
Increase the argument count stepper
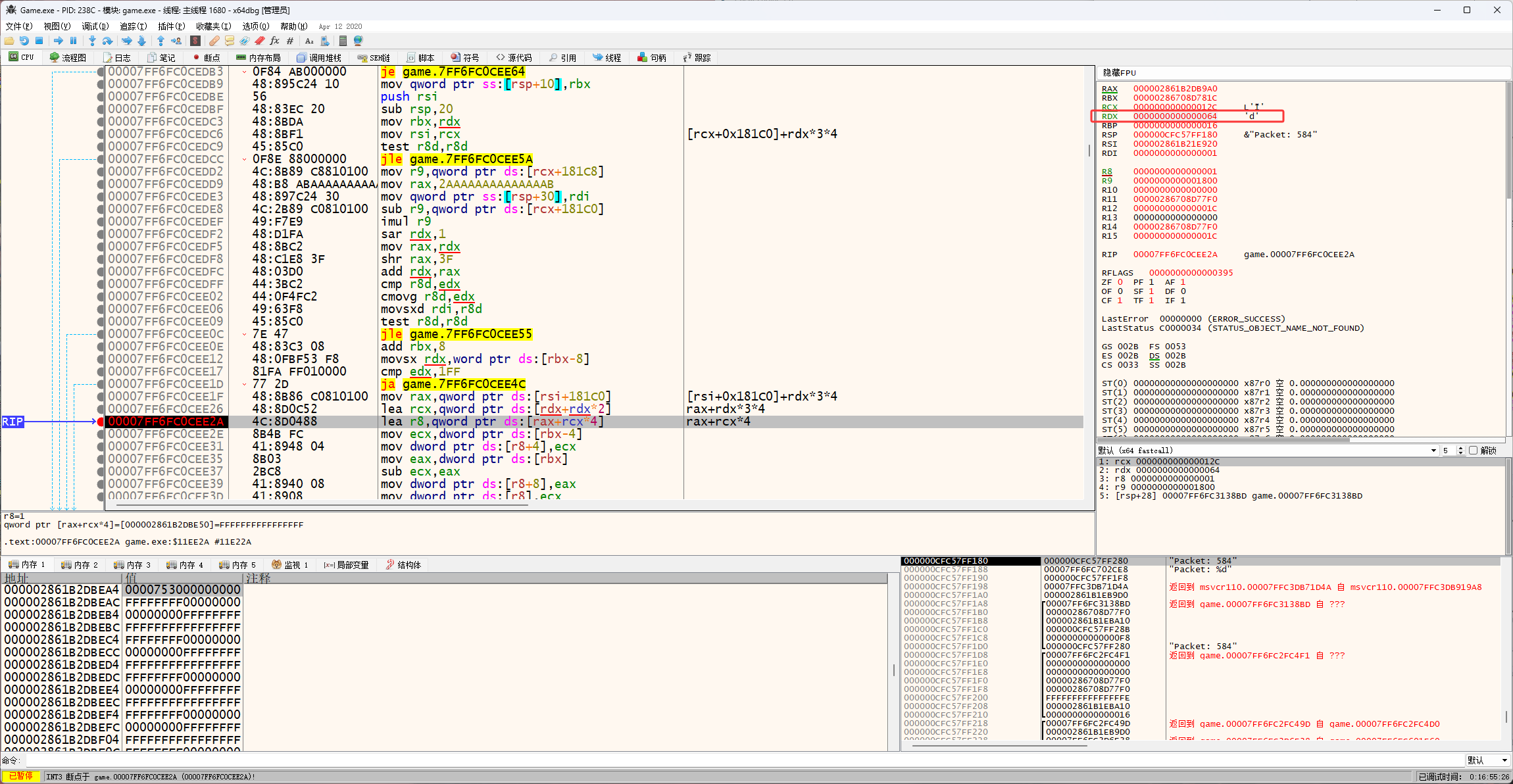click(x=1460, y=448)
